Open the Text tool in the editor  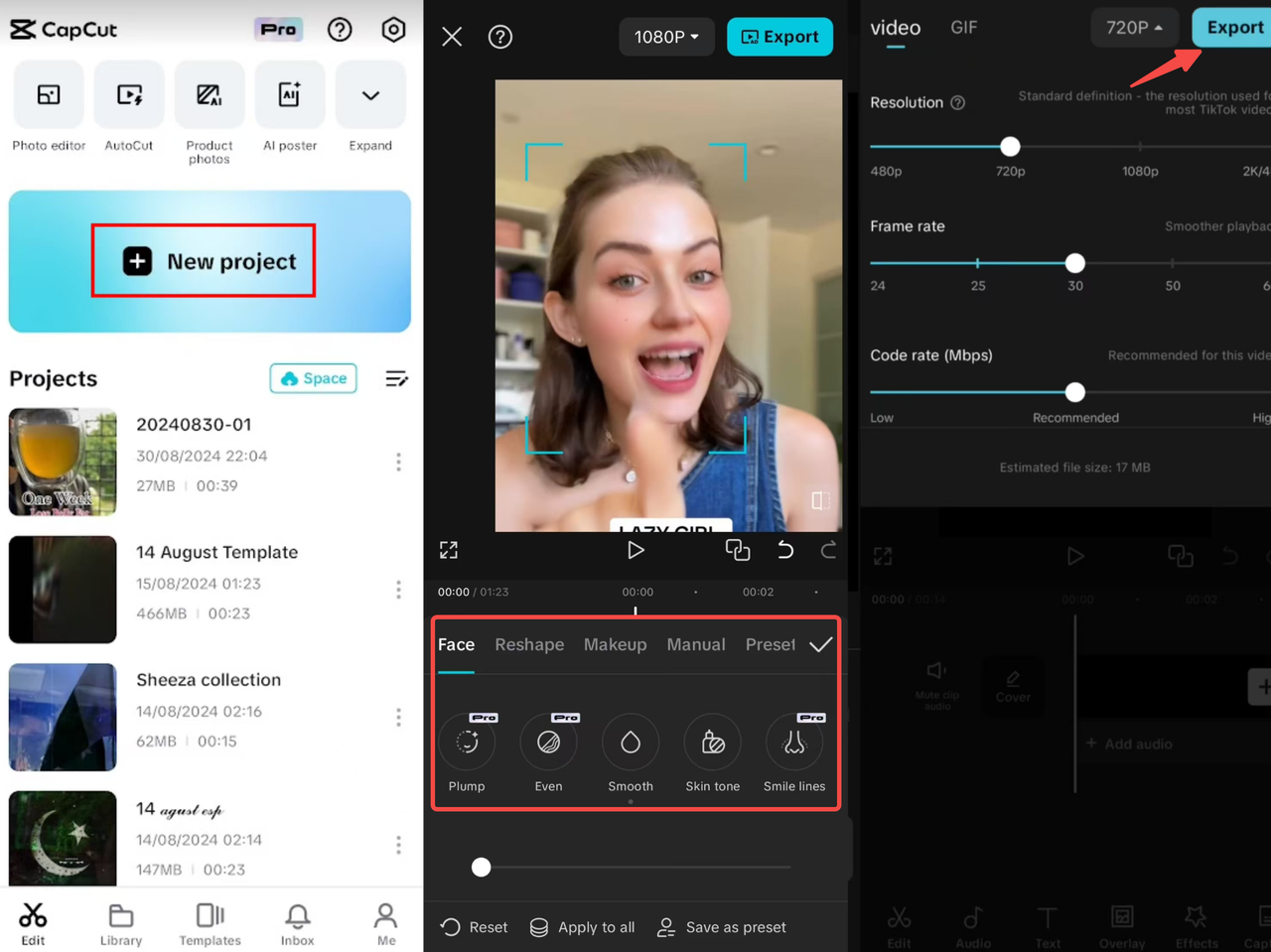tap(1048, 920)
